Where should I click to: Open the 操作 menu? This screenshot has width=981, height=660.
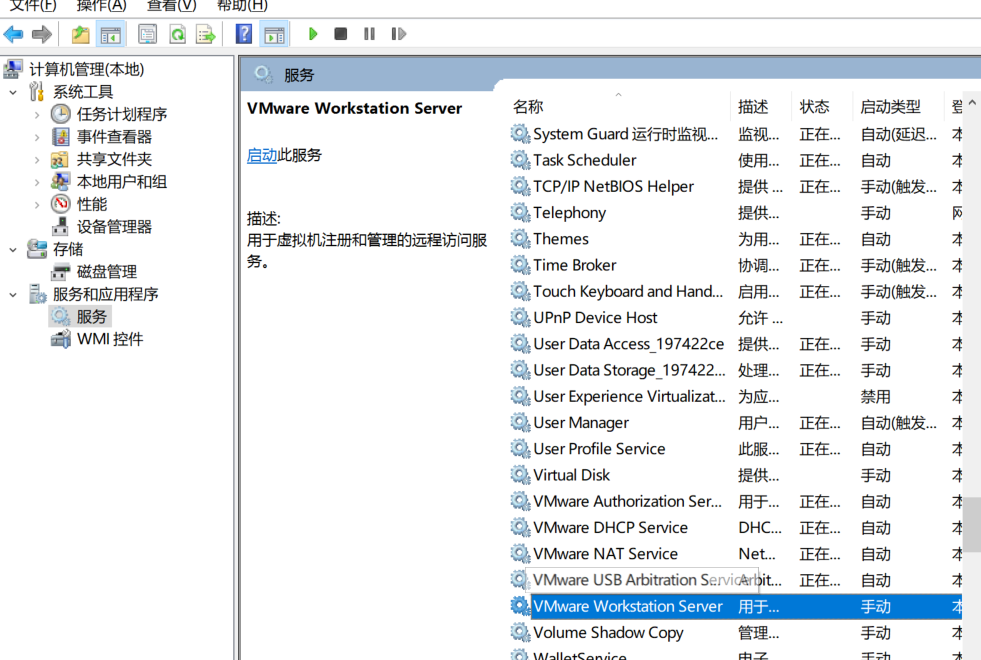tap(101, 6)
